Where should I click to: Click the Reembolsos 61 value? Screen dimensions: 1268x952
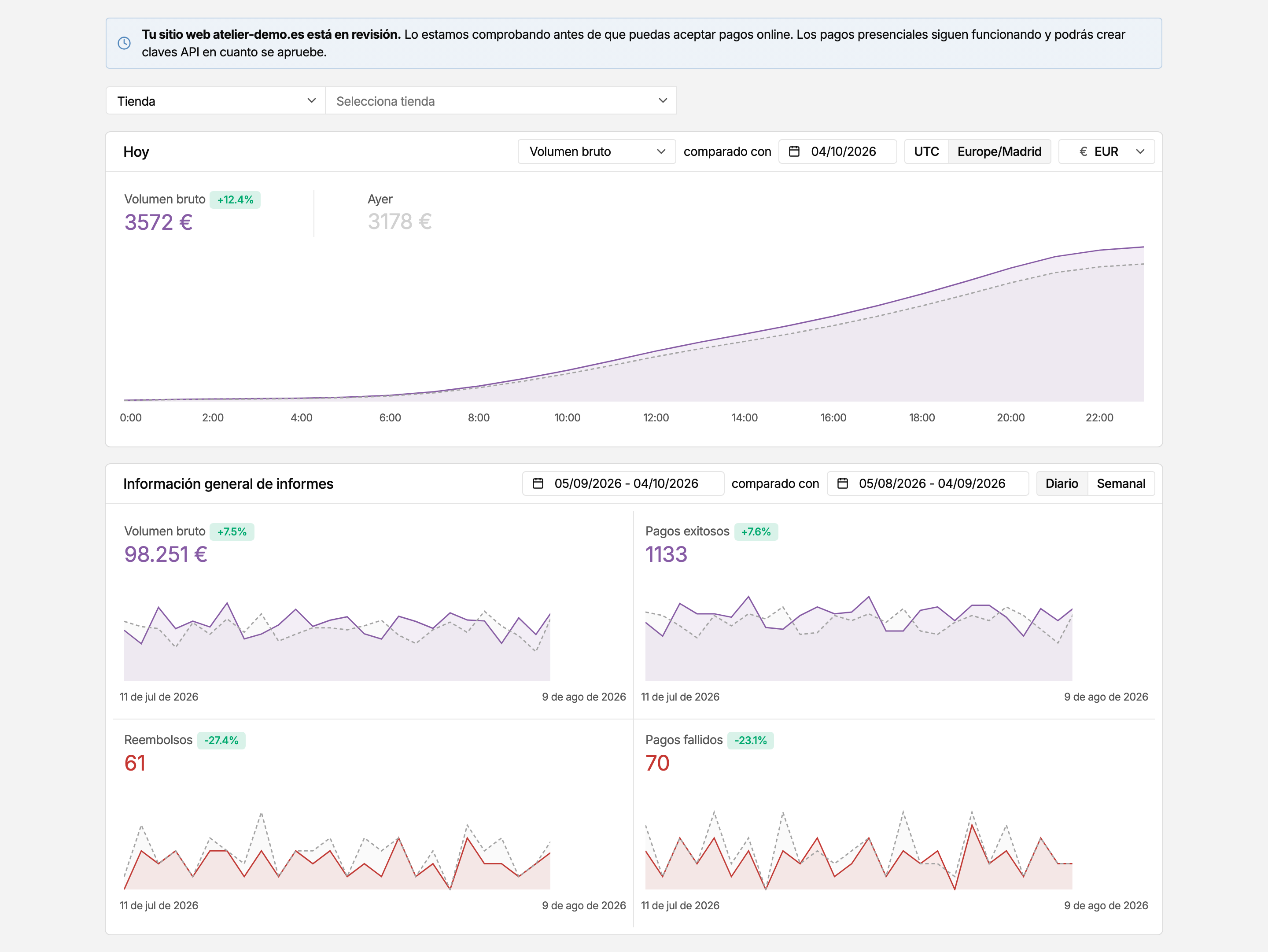point(135,763)
